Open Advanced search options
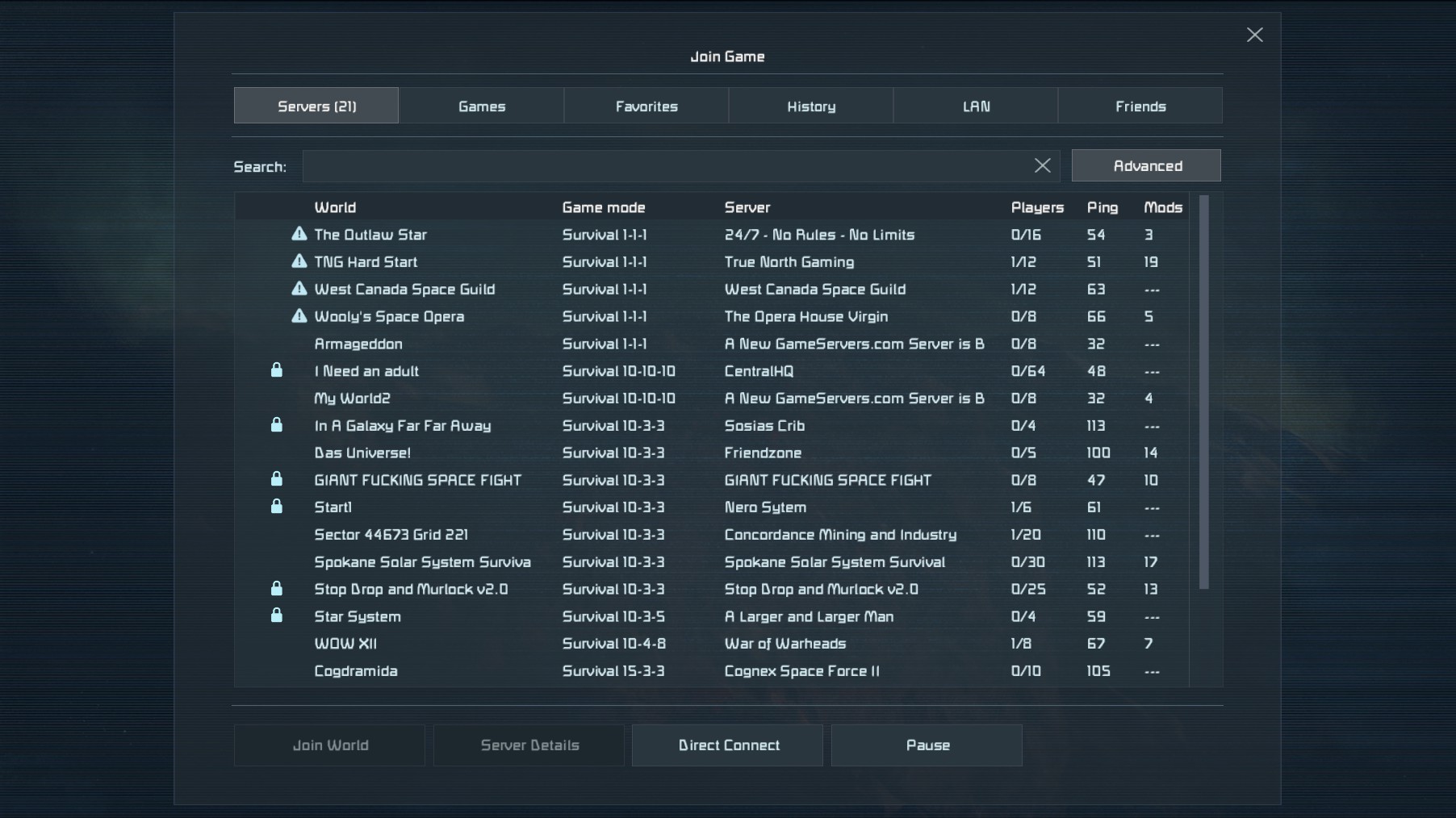1456x818 pixels. pos(1146,165)
